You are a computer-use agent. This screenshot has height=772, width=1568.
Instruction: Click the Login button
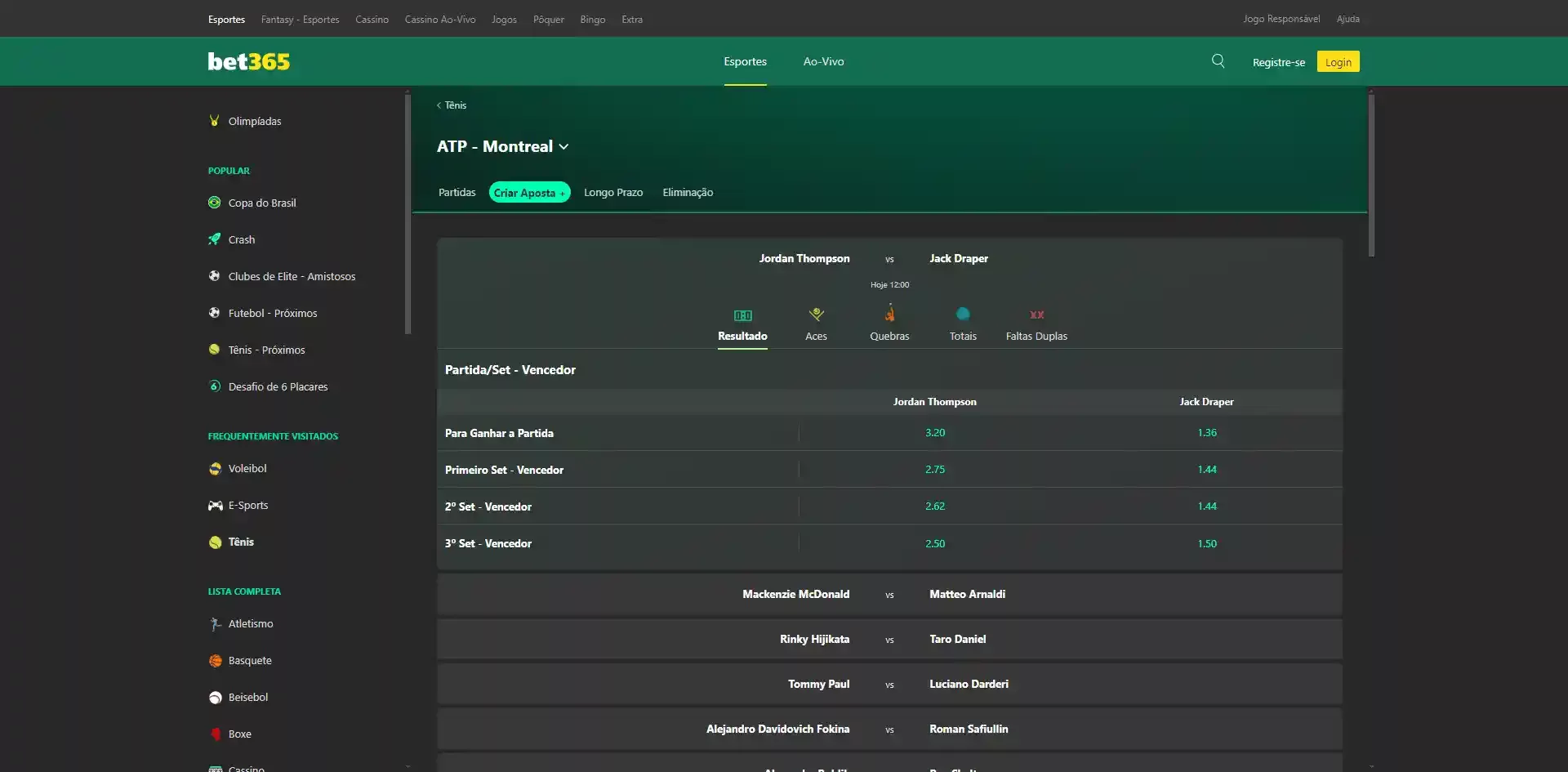(x=1338, y=61)
